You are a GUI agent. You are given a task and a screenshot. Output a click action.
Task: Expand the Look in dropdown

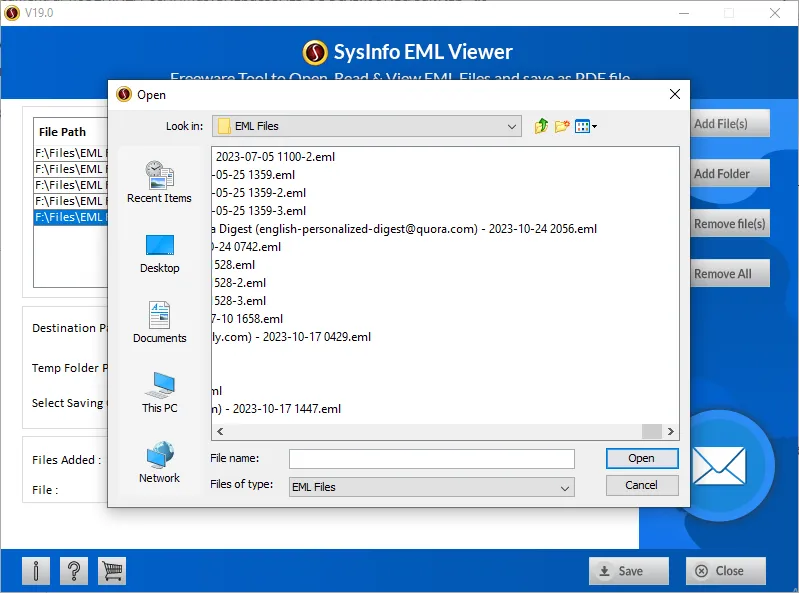point(512,127)
